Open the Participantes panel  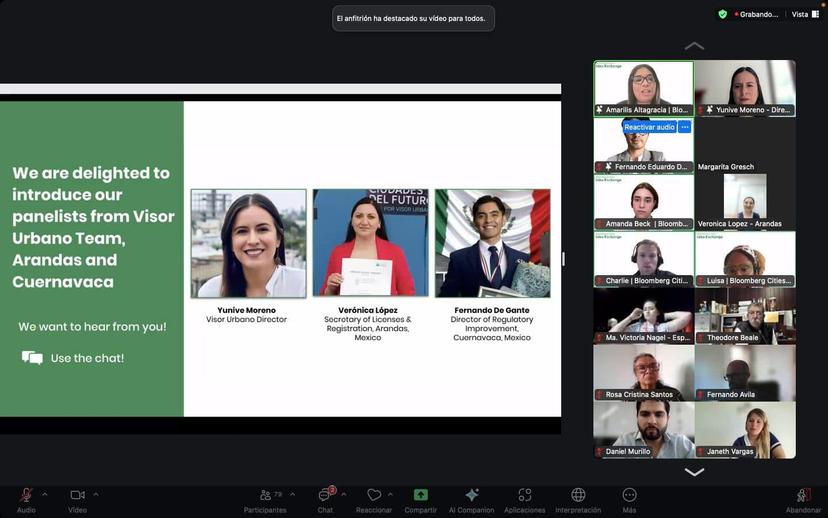(265, 496)
